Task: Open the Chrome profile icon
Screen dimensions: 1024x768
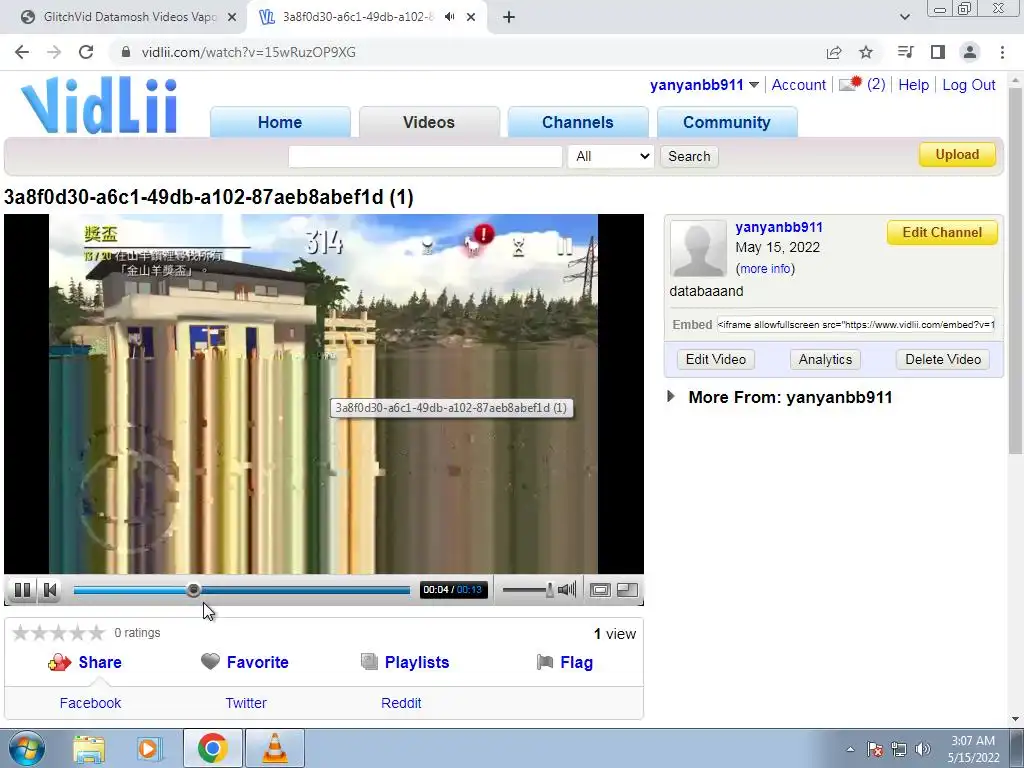Action: [970, 52]
